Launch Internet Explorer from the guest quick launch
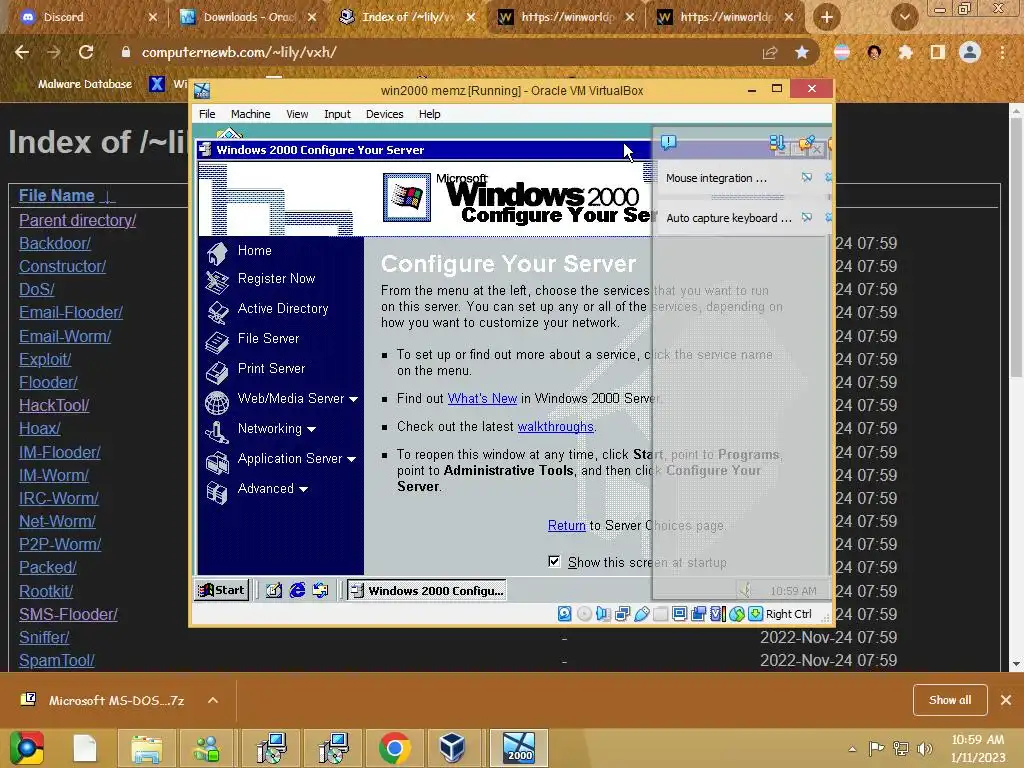Image resolution: width=1024 pixels, height=768 pixels. click(x=297, y=590)
